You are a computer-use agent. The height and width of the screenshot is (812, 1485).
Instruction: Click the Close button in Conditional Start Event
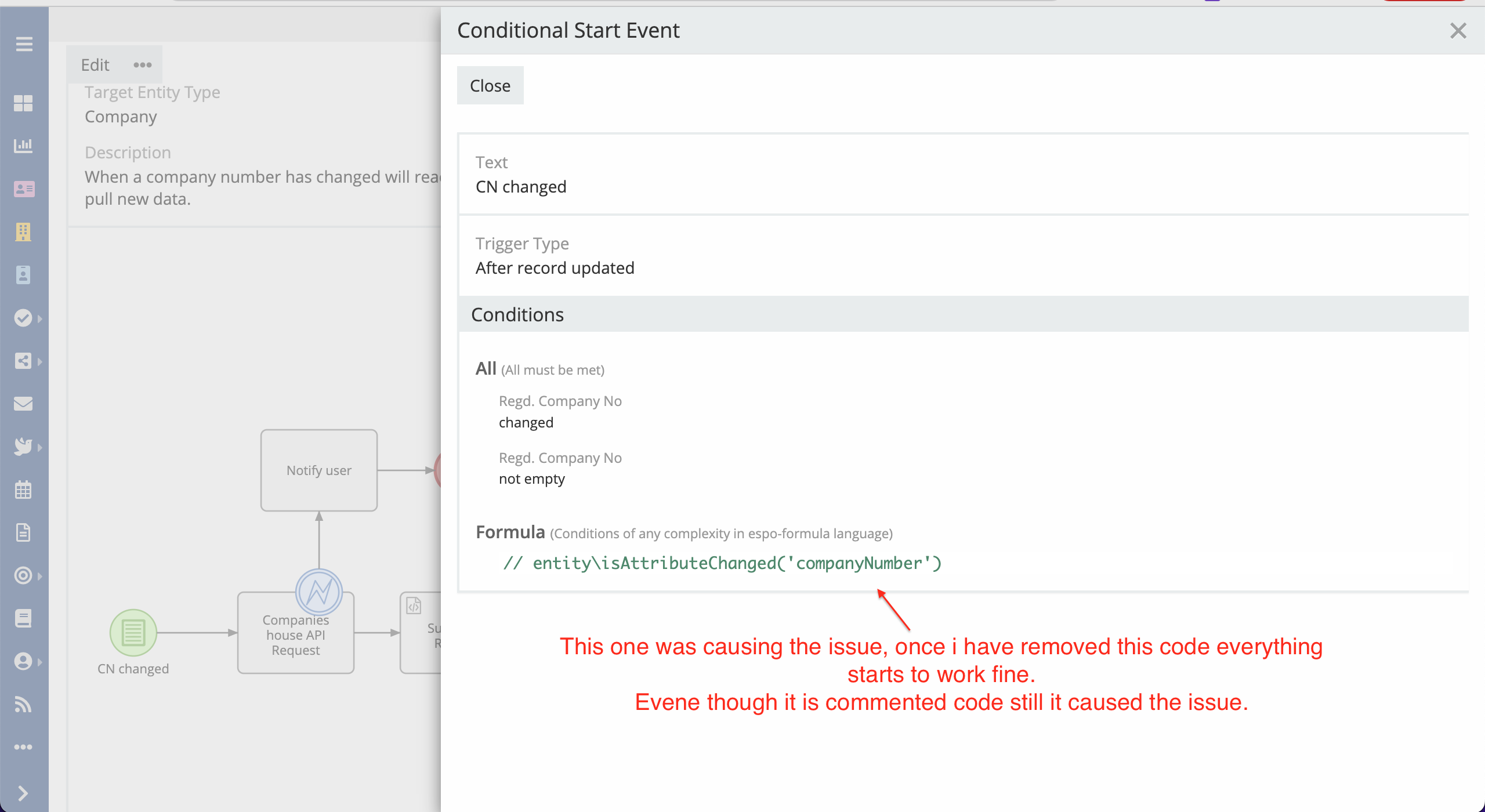(490, 85)
